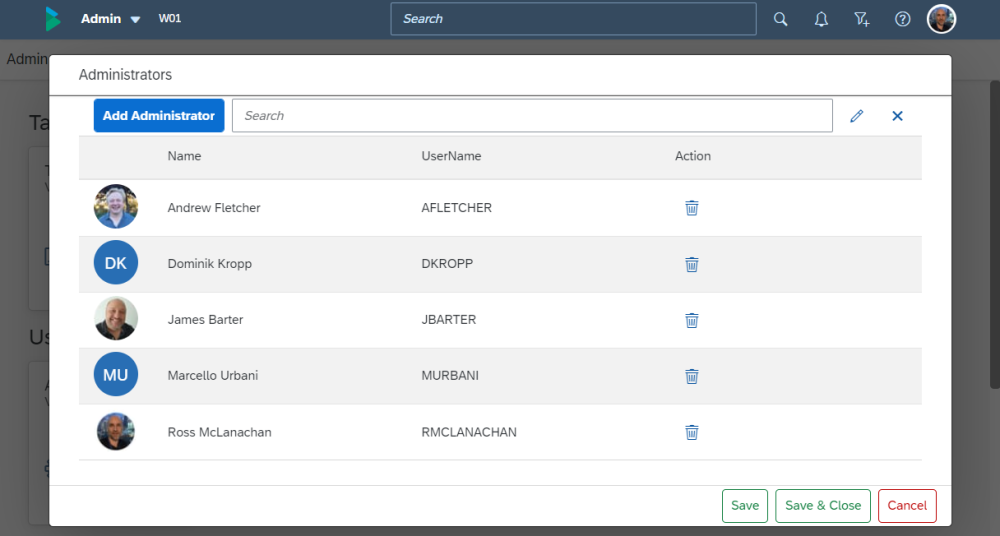The width and height of the screenshot is (1000, 536).
Task: Remove Dominik Kropp using trash icon
Action: [691, 264]
